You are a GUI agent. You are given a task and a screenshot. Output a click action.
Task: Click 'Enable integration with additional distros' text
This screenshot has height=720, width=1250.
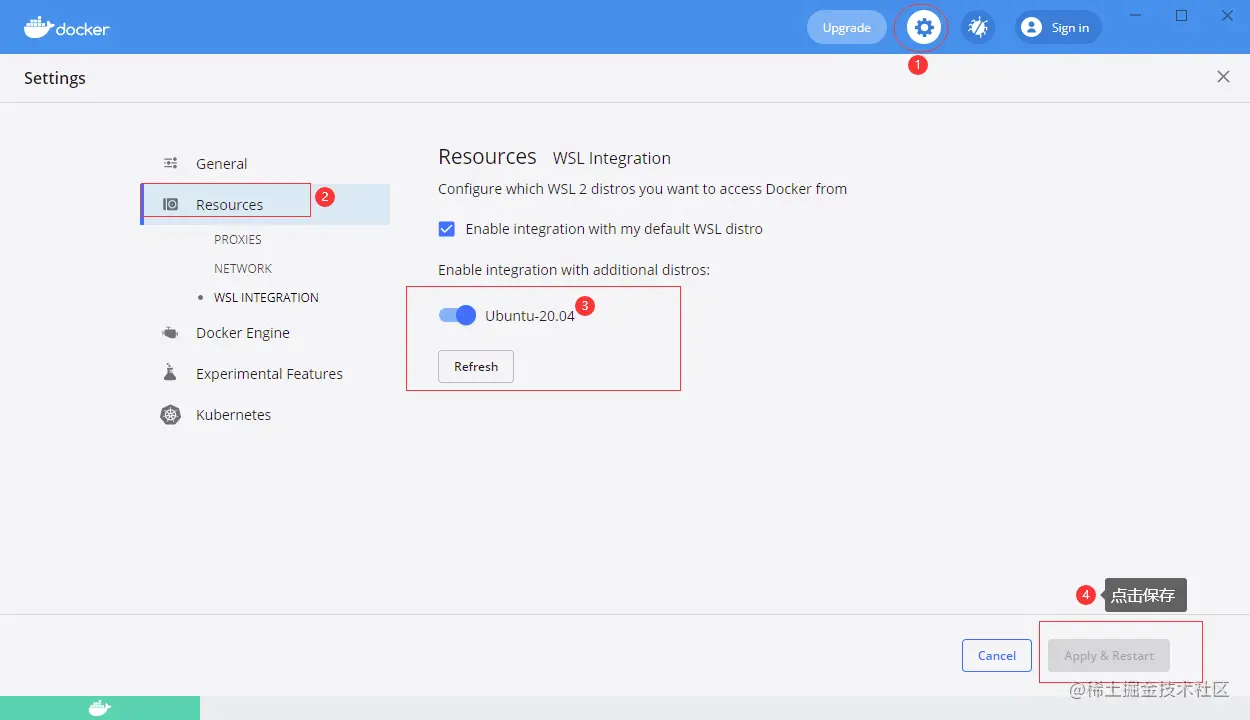point(574,270)
